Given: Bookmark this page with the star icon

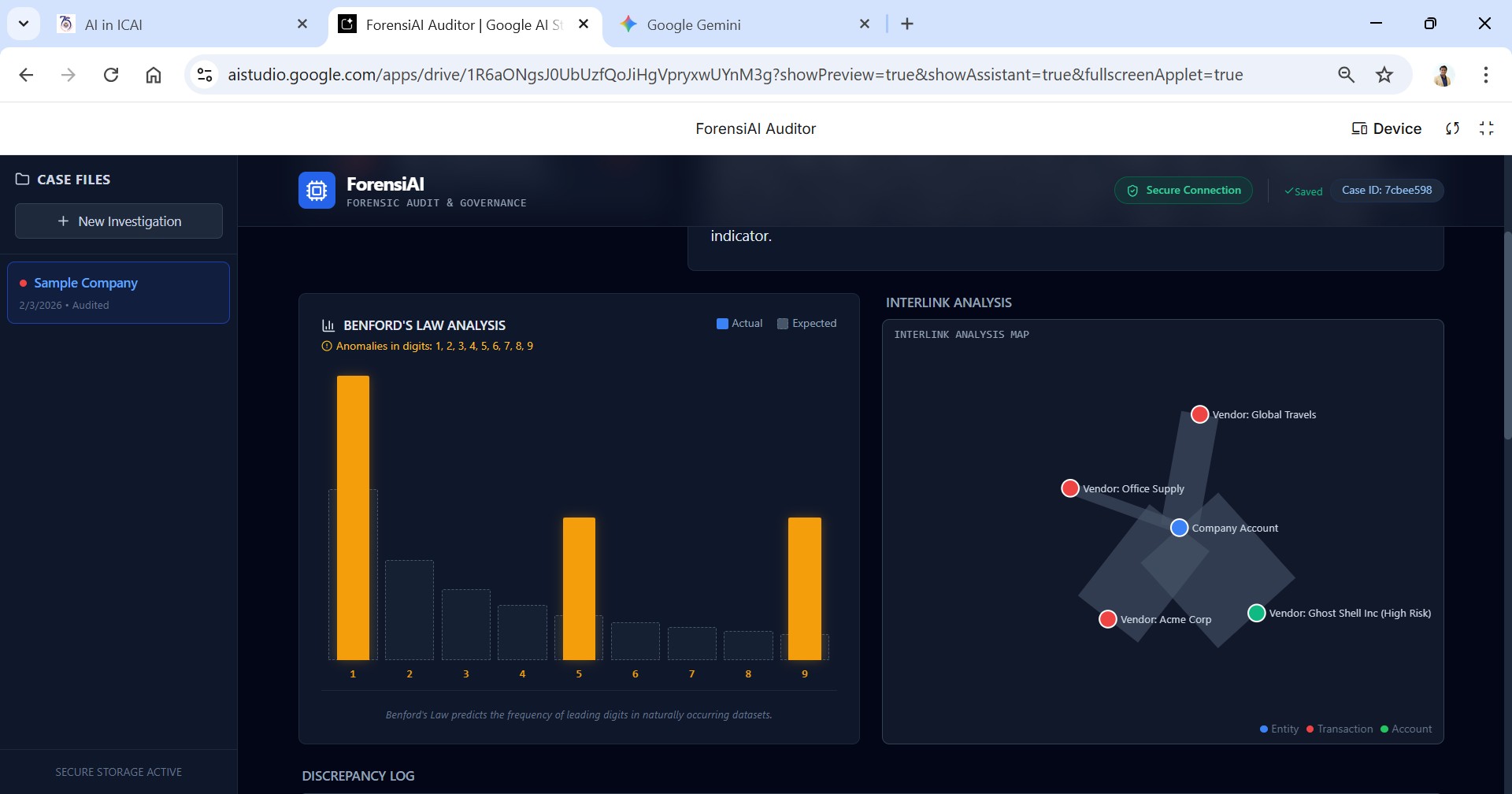Looking at the screenshot, I should [x=1384, y=75].
